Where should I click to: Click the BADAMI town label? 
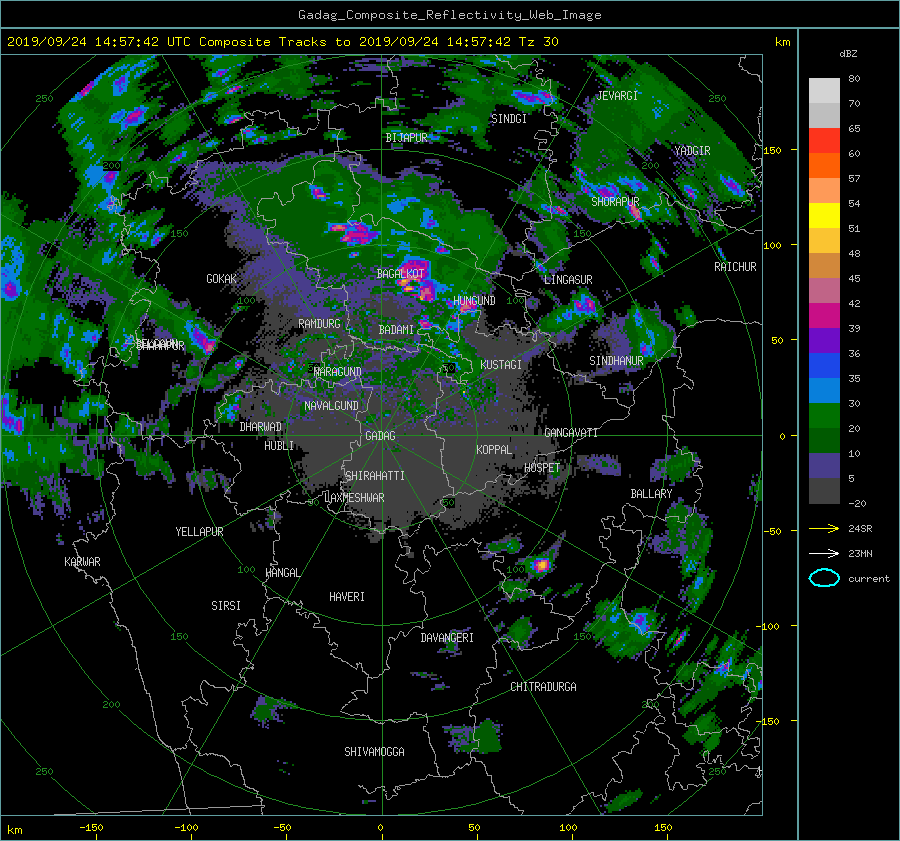point(396,330)
